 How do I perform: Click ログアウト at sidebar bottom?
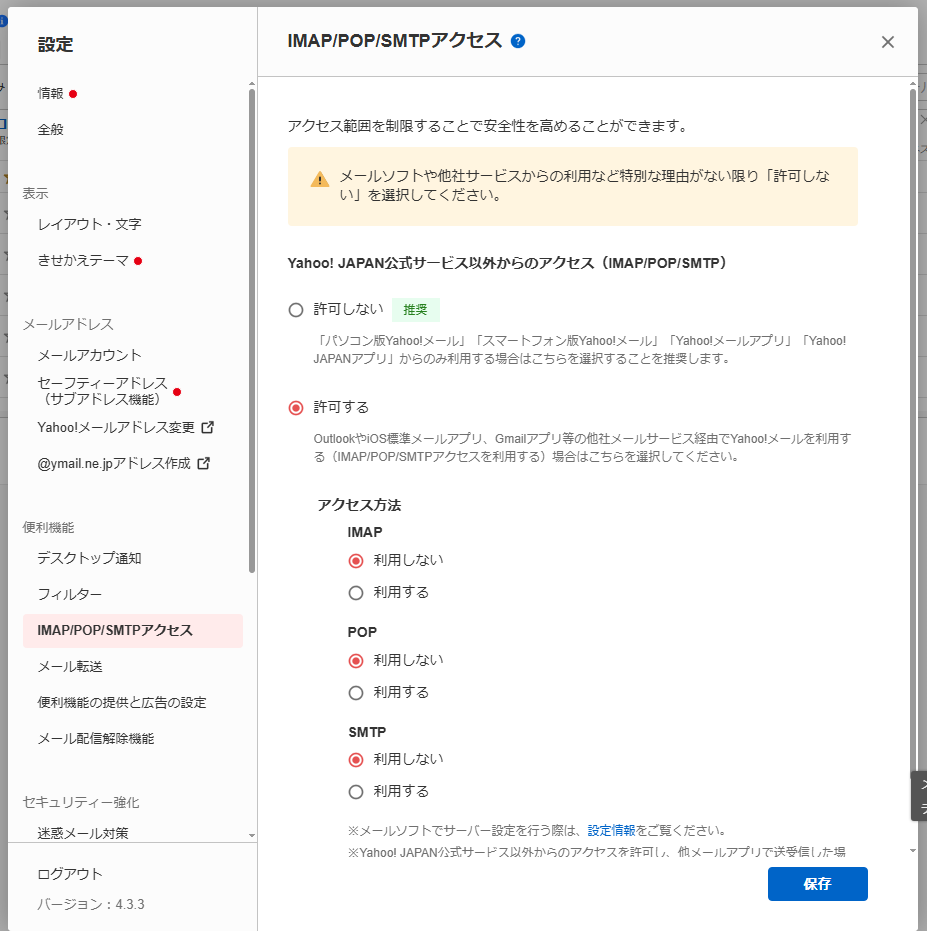coord(70,874)
